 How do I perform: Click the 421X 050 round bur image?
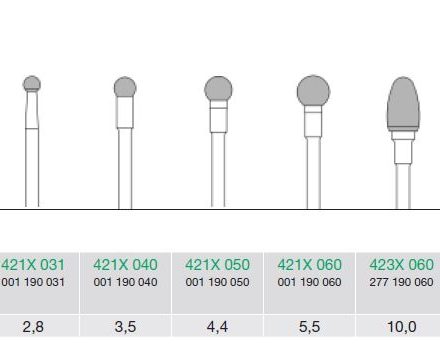click(x=218, y=142)
